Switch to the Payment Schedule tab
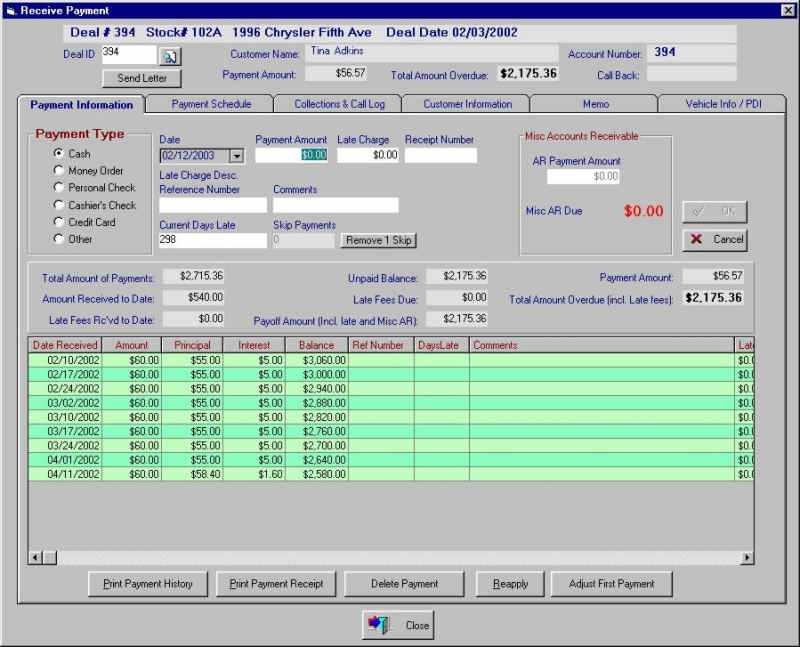This screenshot has width=800, height=647. pos(211,104)
